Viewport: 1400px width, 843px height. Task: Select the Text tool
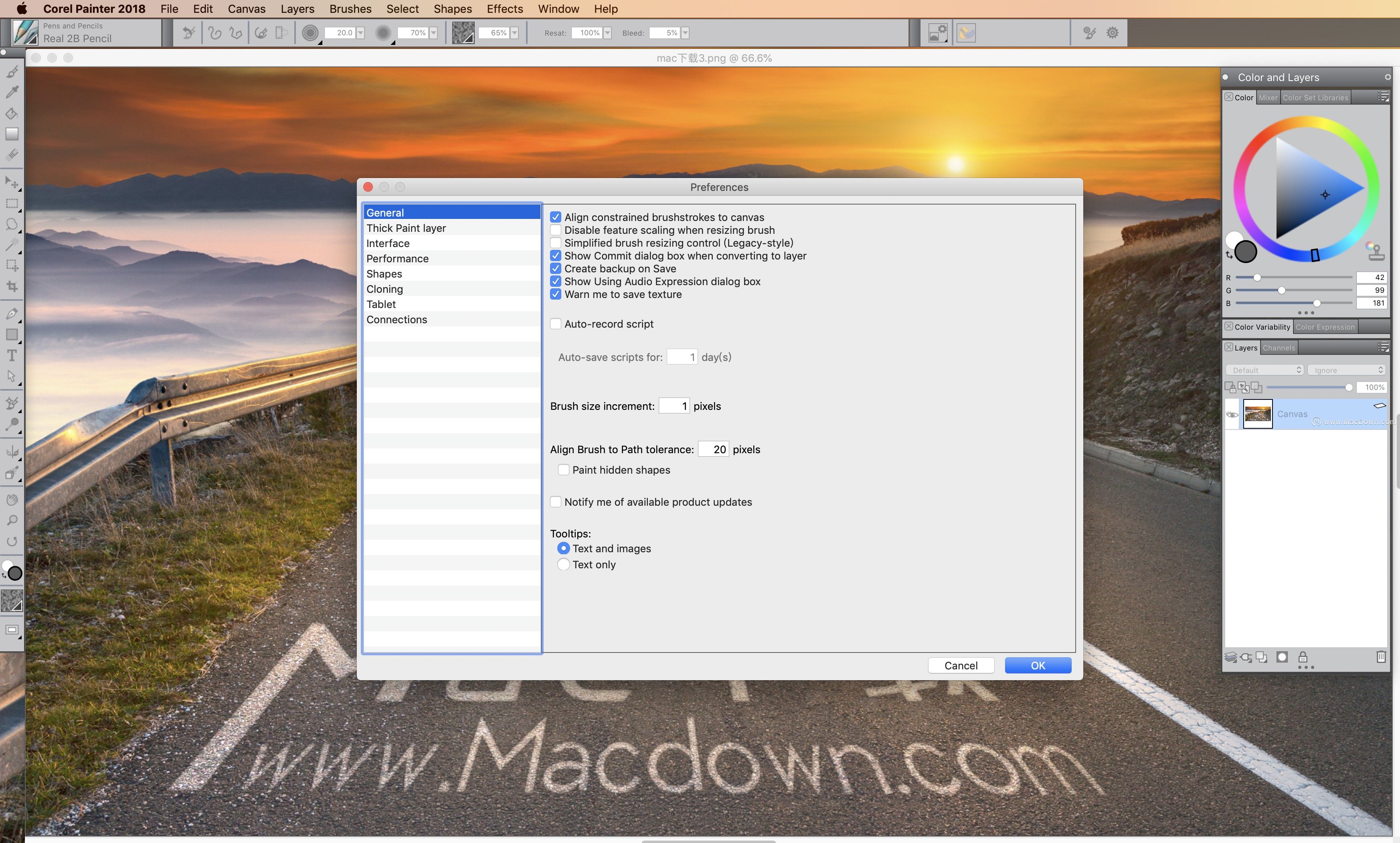[12, 356]
